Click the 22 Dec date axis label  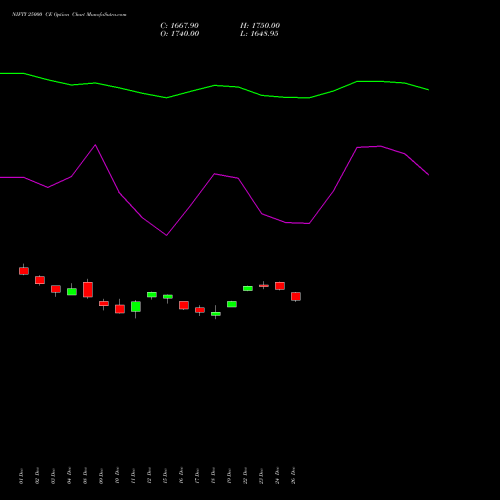pos(245,476)
